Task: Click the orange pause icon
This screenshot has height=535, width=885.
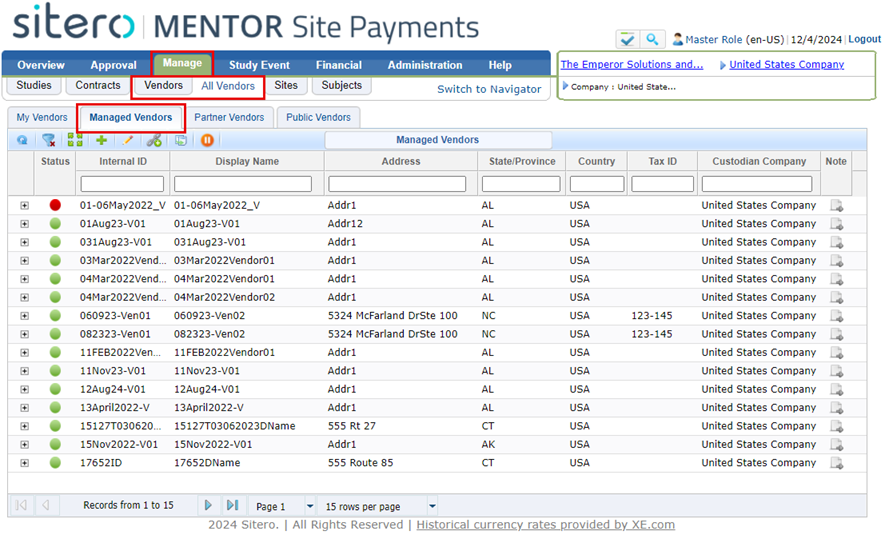Action: click(x=207, y=140)
